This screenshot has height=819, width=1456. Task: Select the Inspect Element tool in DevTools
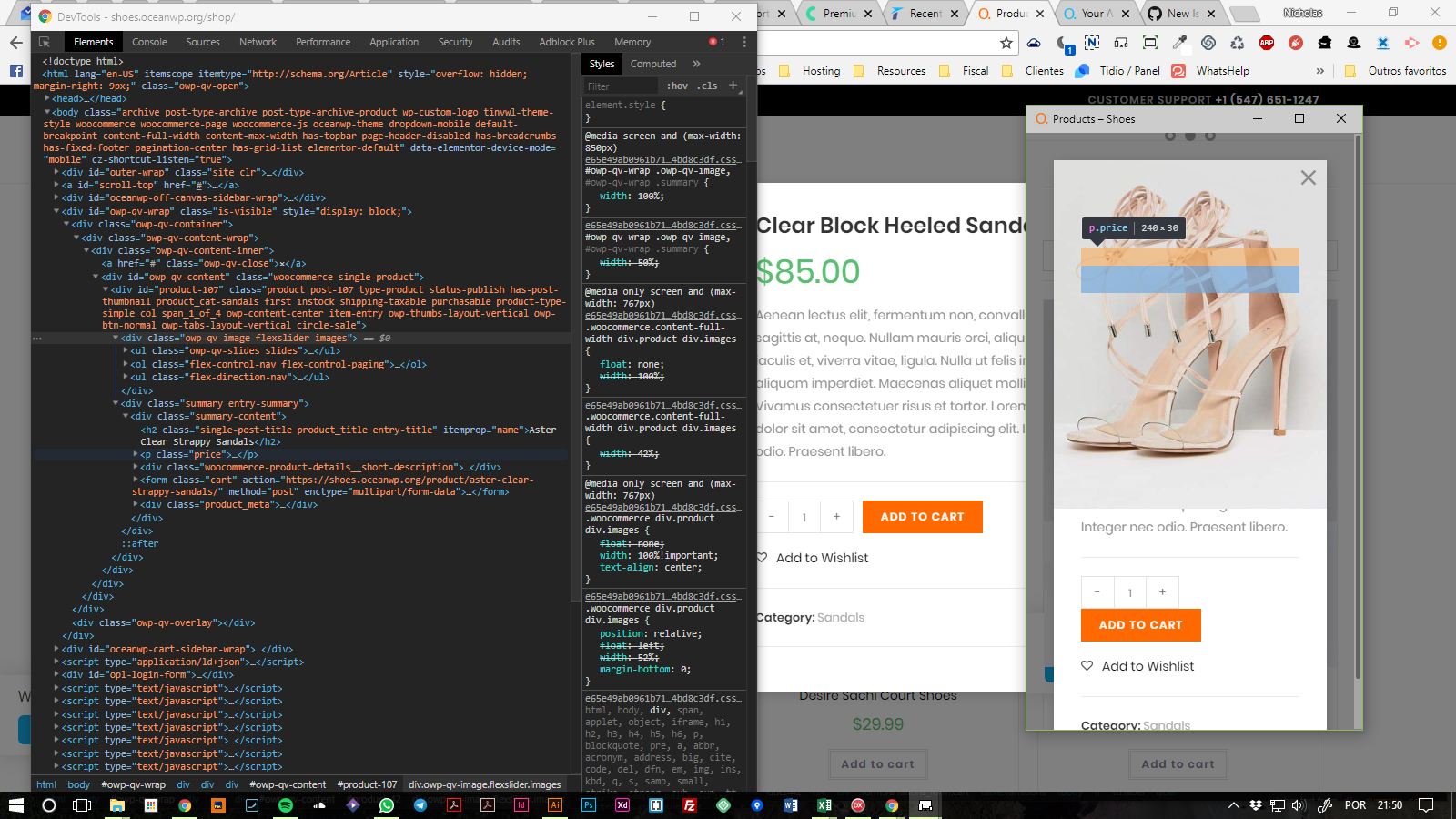point(45,42)
